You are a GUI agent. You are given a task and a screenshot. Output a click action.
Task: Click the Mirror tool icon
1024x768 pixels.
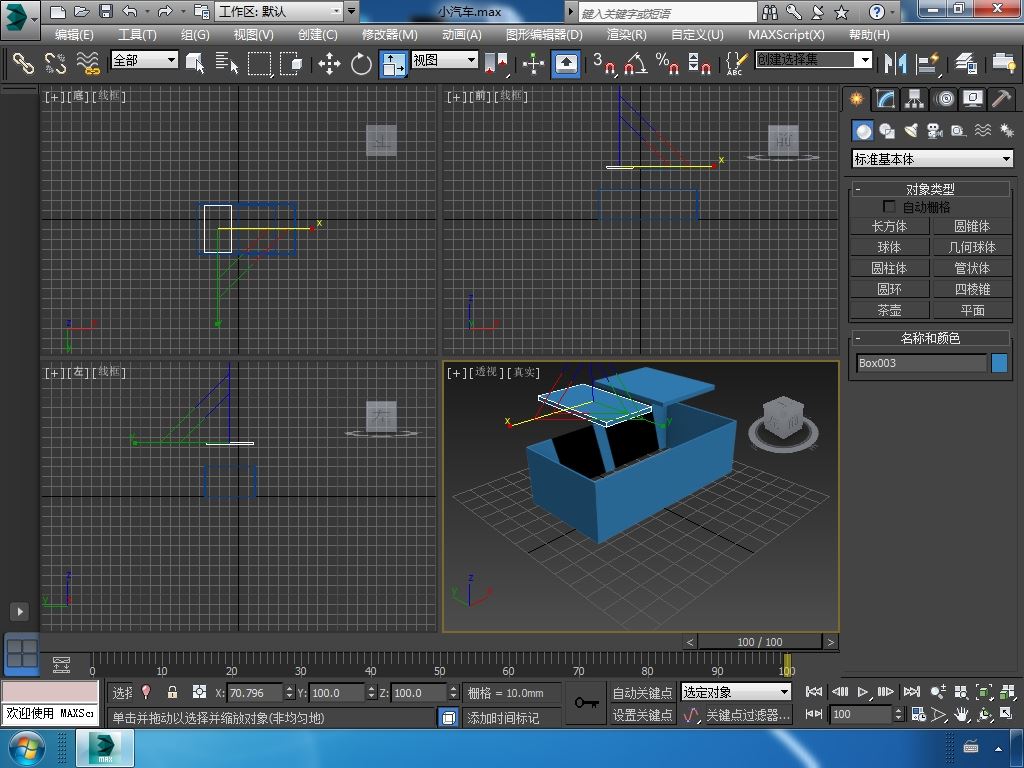click(x=895, y=63)
